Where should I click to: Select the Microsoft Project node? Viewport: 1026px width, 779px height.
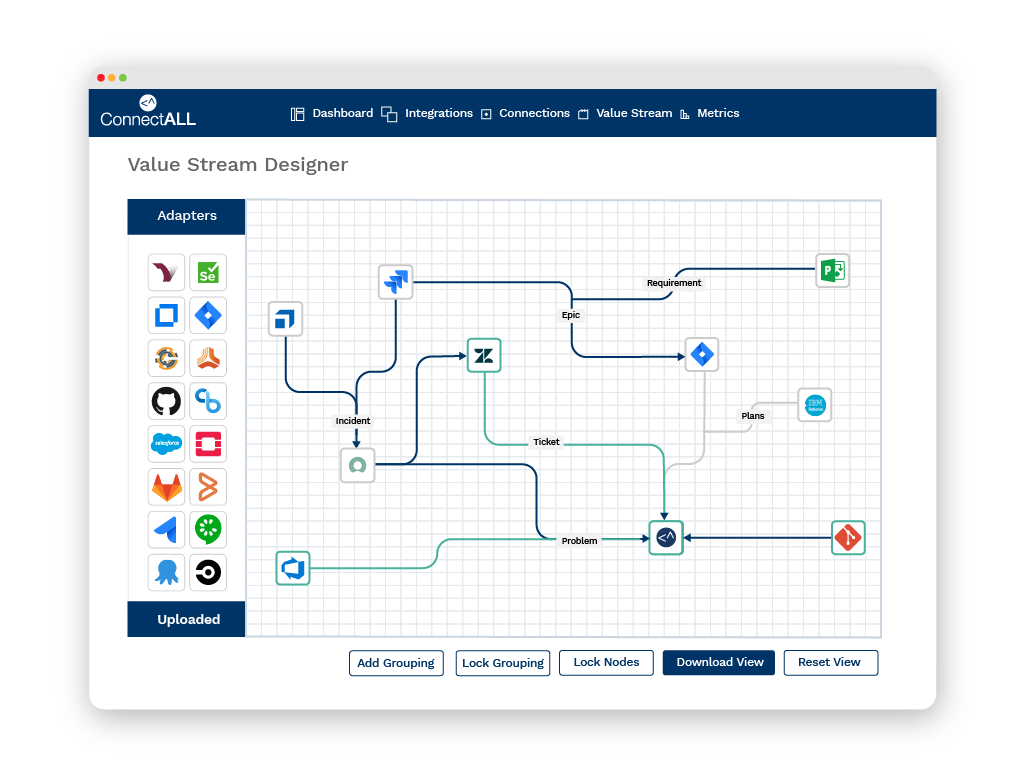point(833,270)
